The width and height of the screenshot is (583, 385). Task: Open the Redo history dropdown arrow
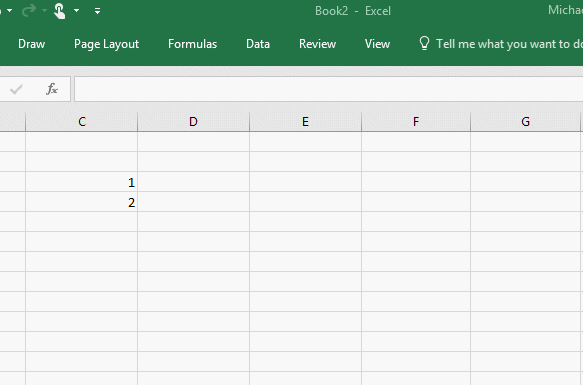pos(44,11)
